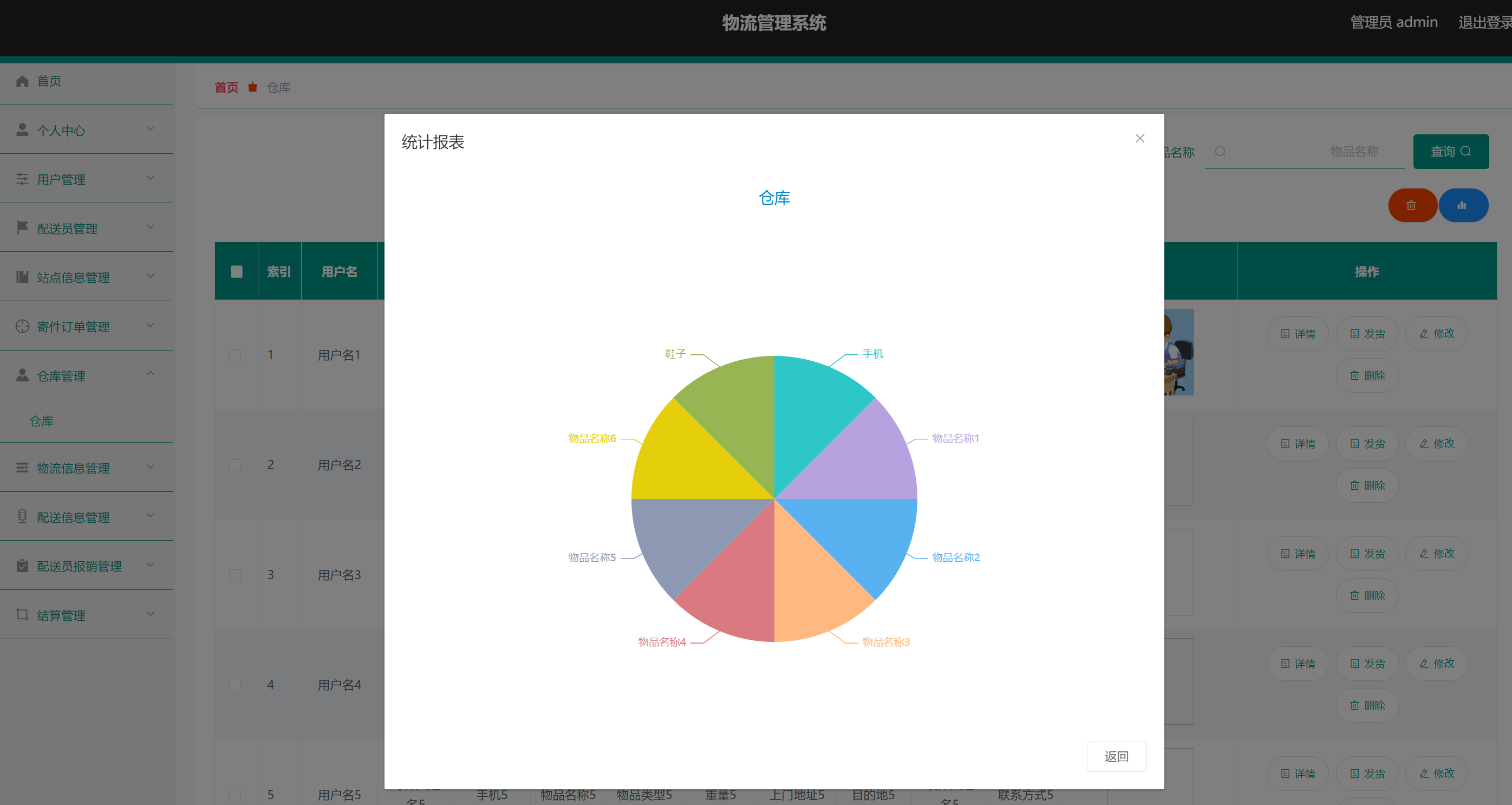This screenshot has height=805, width=1512.
Task: Collapse 仓库管理 menu chevron
Action: [x=150, y=373]
